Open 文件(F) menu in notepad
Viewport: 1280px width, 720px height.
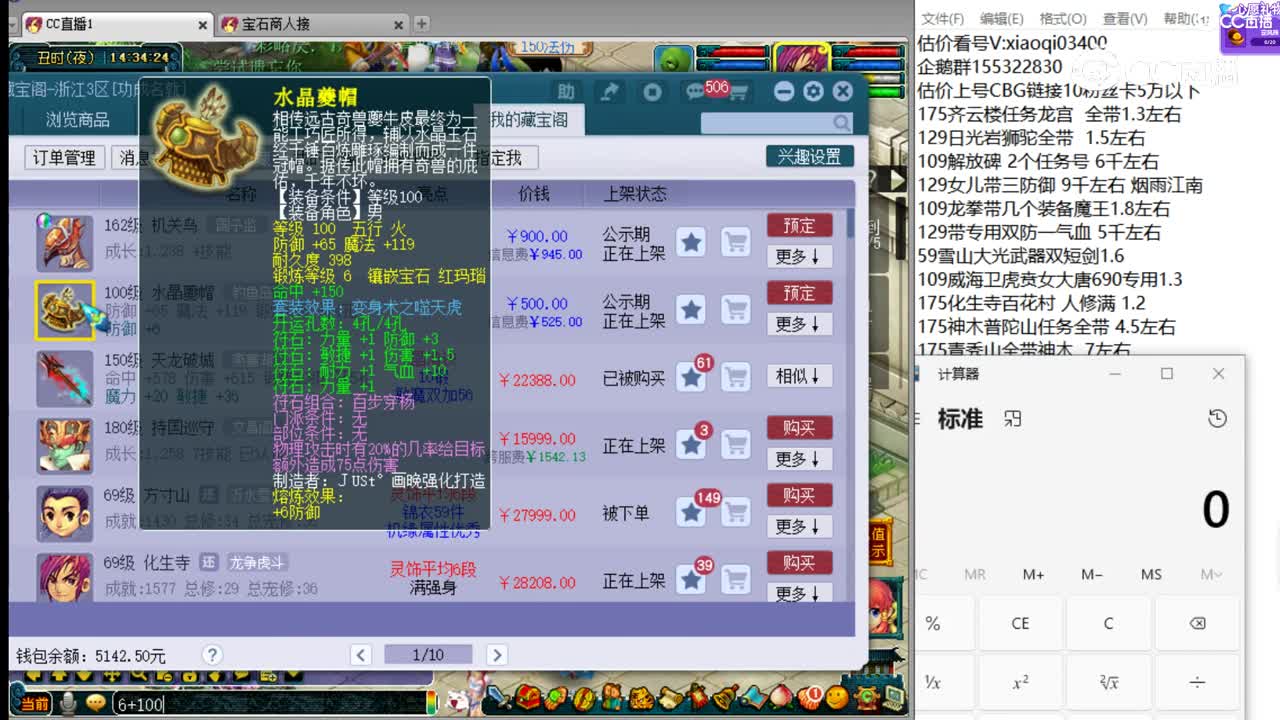point(942,18)
